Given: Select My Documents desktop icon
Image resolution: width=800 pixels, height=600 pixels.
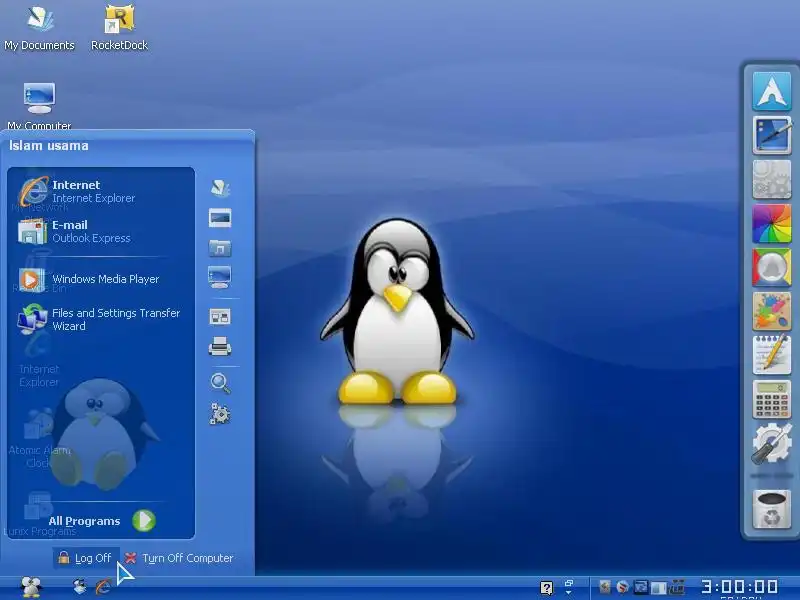Looking at the screenshot, I should point(39,27).
